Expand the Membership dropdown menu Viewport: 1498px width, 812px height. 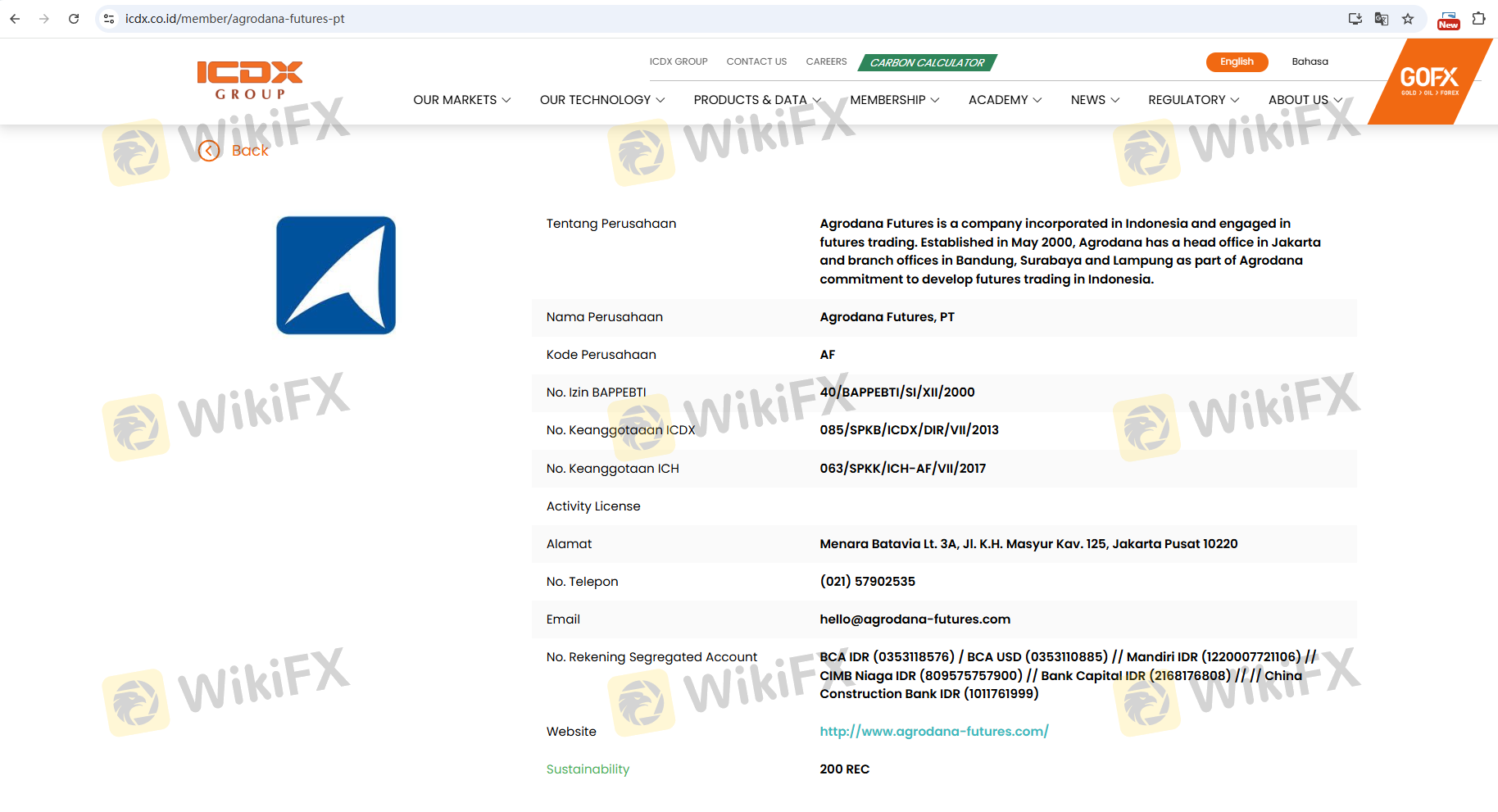tap(894, 100)
